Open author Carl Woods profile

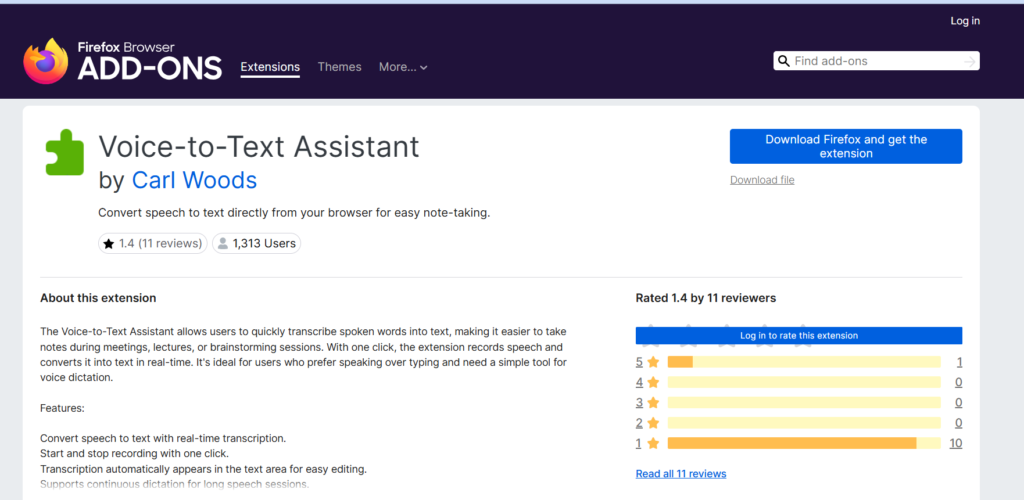pyautogui.click(x=194, y=180)
